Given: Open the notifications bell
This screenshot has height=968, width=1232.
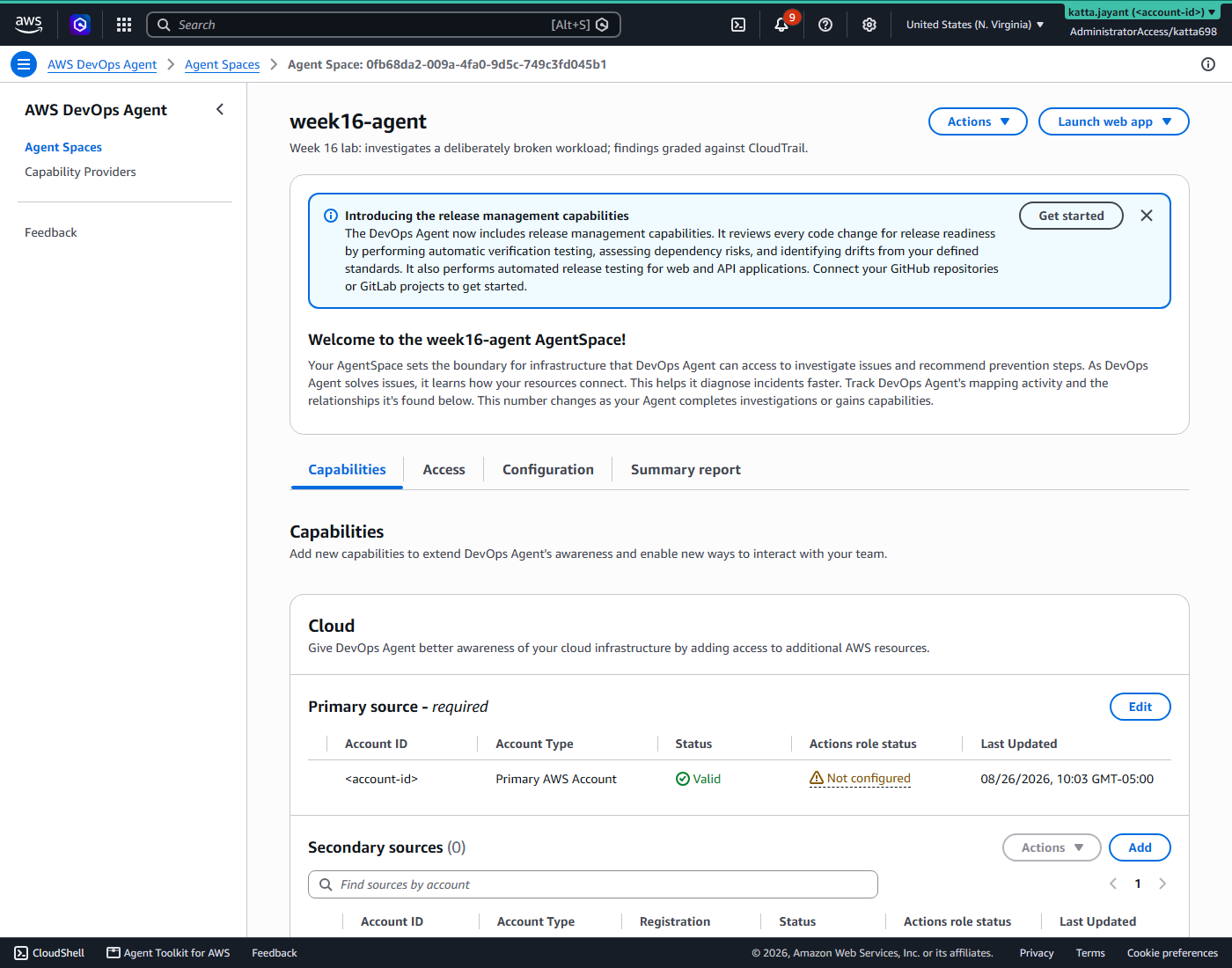Looking at the screenshot, I should tap(781, 25).
